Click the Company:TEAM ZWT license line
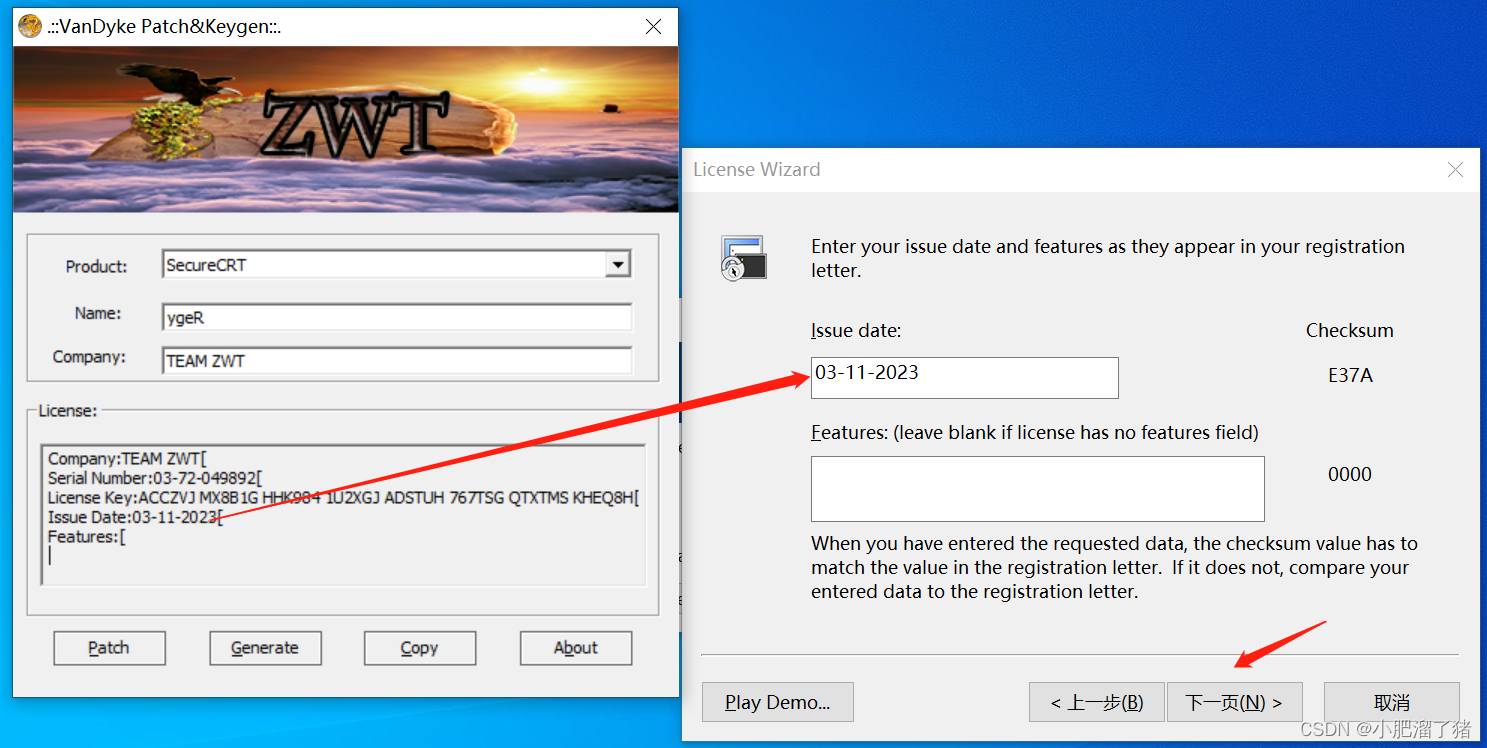The height and width of the screenshot is (748, 1487). [x=126, y=459]
